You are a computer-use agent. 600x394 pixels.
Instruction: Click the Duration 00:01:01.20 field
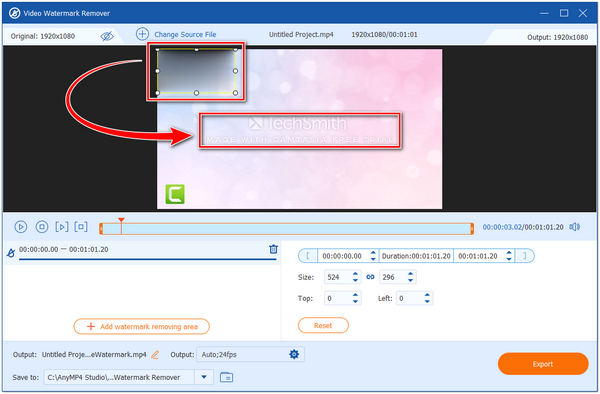(x=416, y=256)
